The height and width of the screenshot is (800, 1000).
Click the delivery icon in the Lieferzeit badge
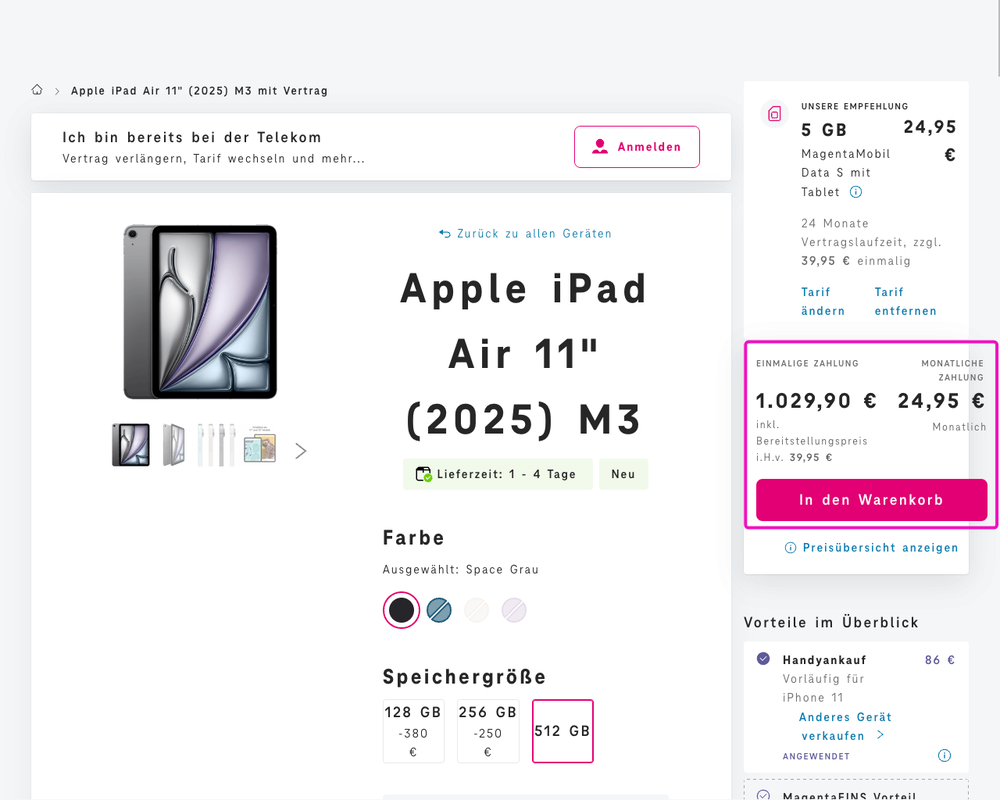423,474
